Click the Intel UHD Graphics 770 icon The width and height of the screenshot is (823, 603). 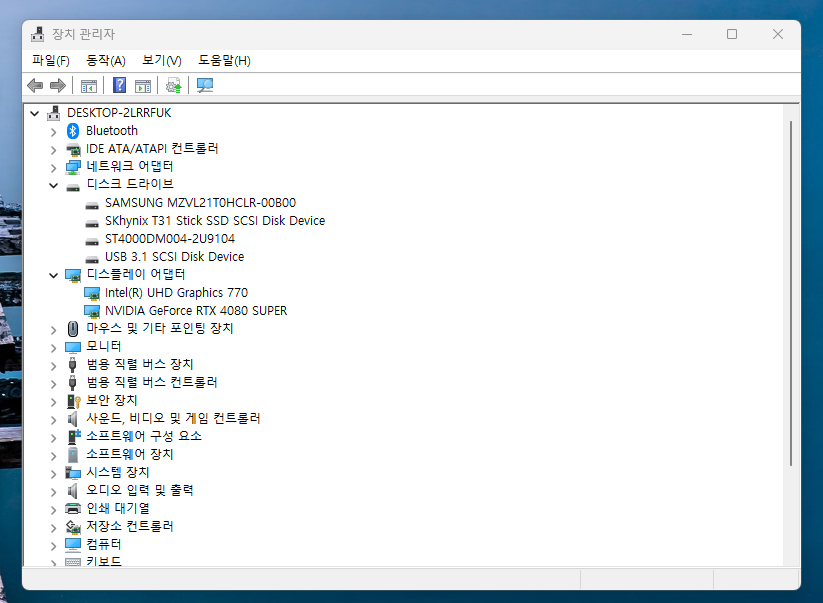(x=92, y=293)
